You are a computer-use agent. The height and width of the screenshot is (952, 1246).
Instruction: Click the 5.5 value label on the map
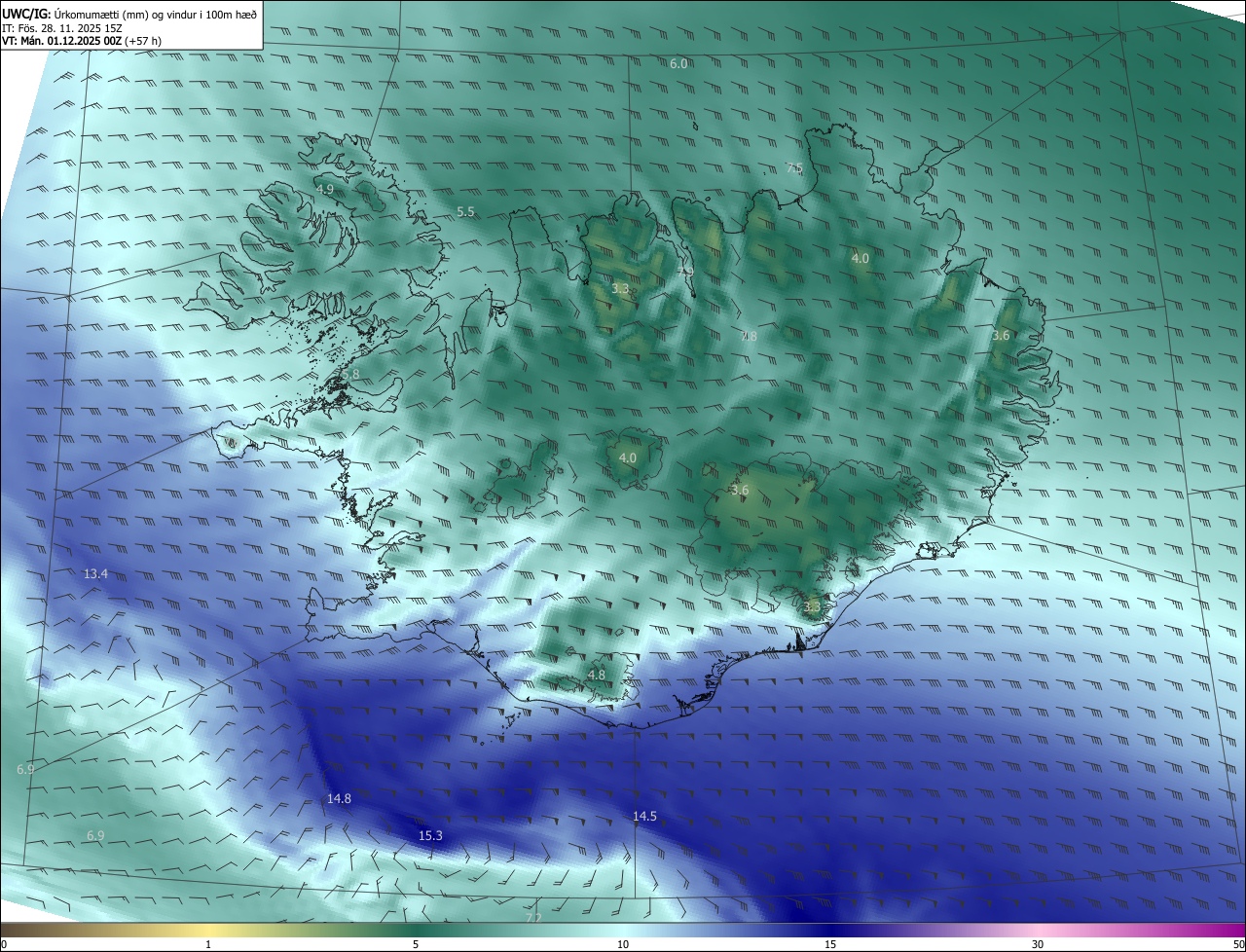pos(465,211)
